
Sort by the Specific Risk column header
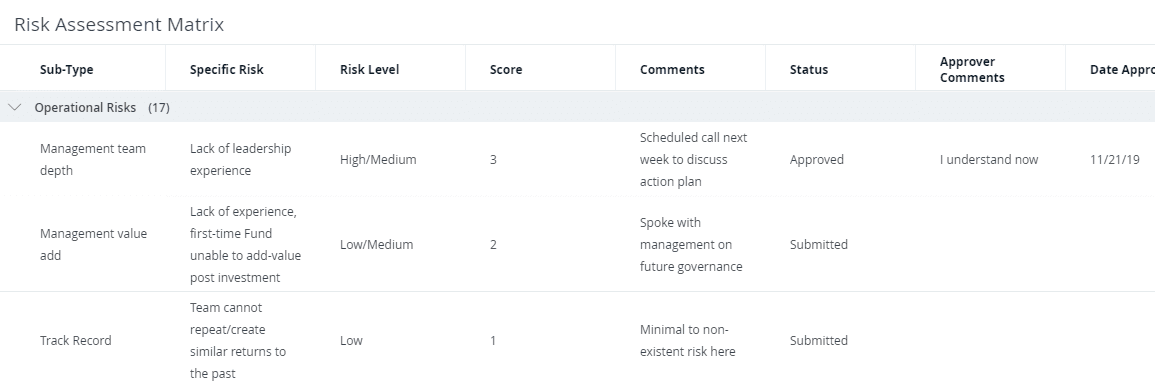[x=227, y=69]
